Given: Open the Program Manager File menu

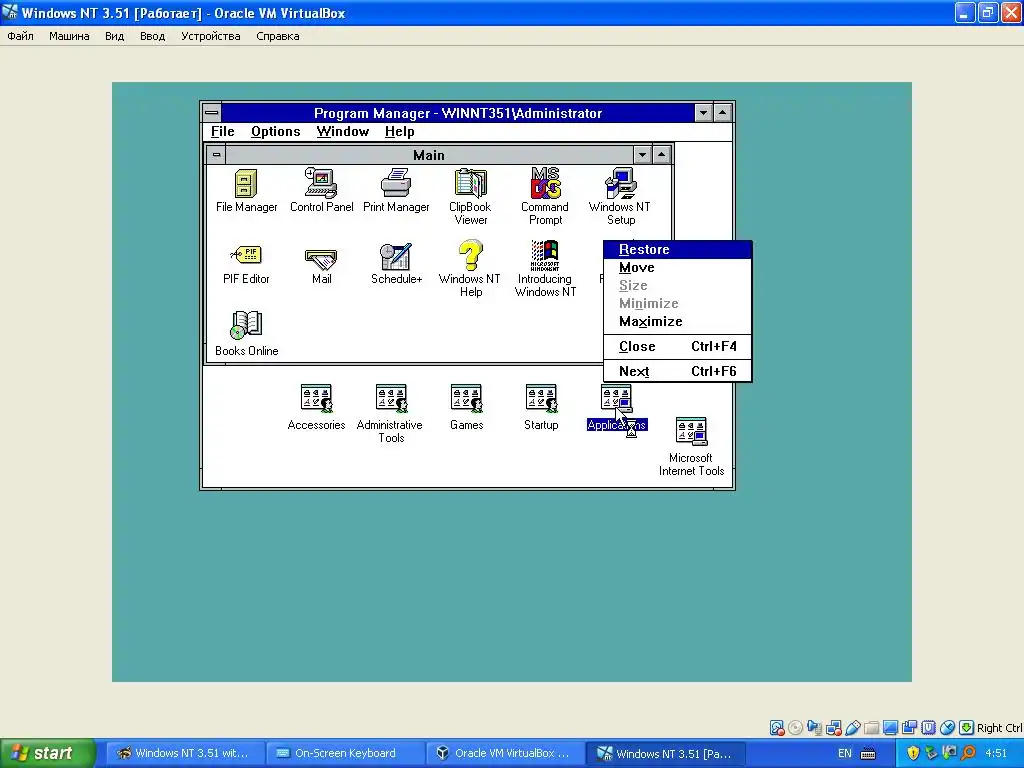Looking at the screenshot, I should pos(222,132).
